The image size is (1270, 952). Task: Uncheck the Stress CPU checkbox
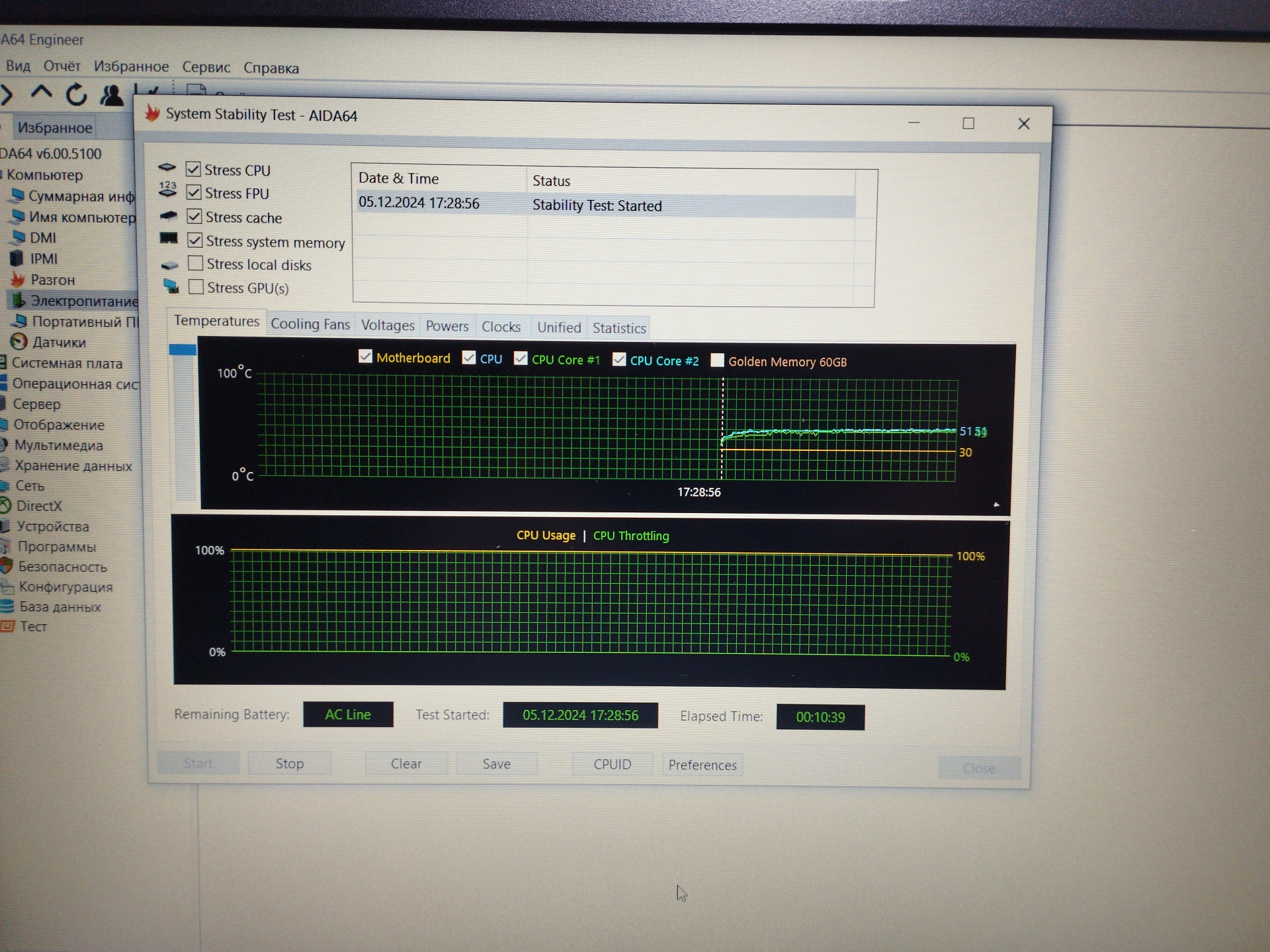click(193, 169)
